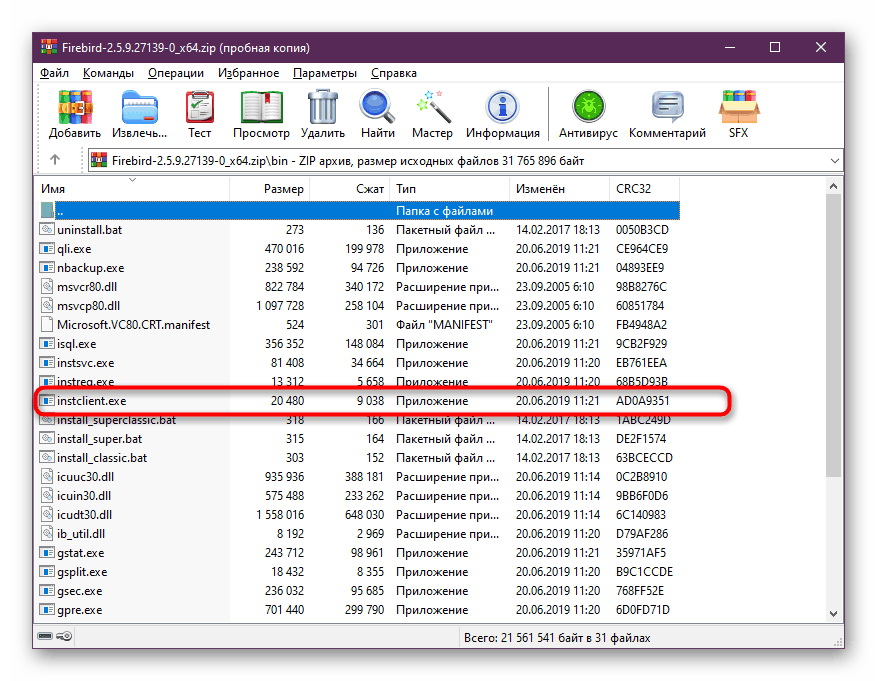Sort files by CRC32 column header
The image size is (877, 681).
pyautogui.click(x=644, y=188)
